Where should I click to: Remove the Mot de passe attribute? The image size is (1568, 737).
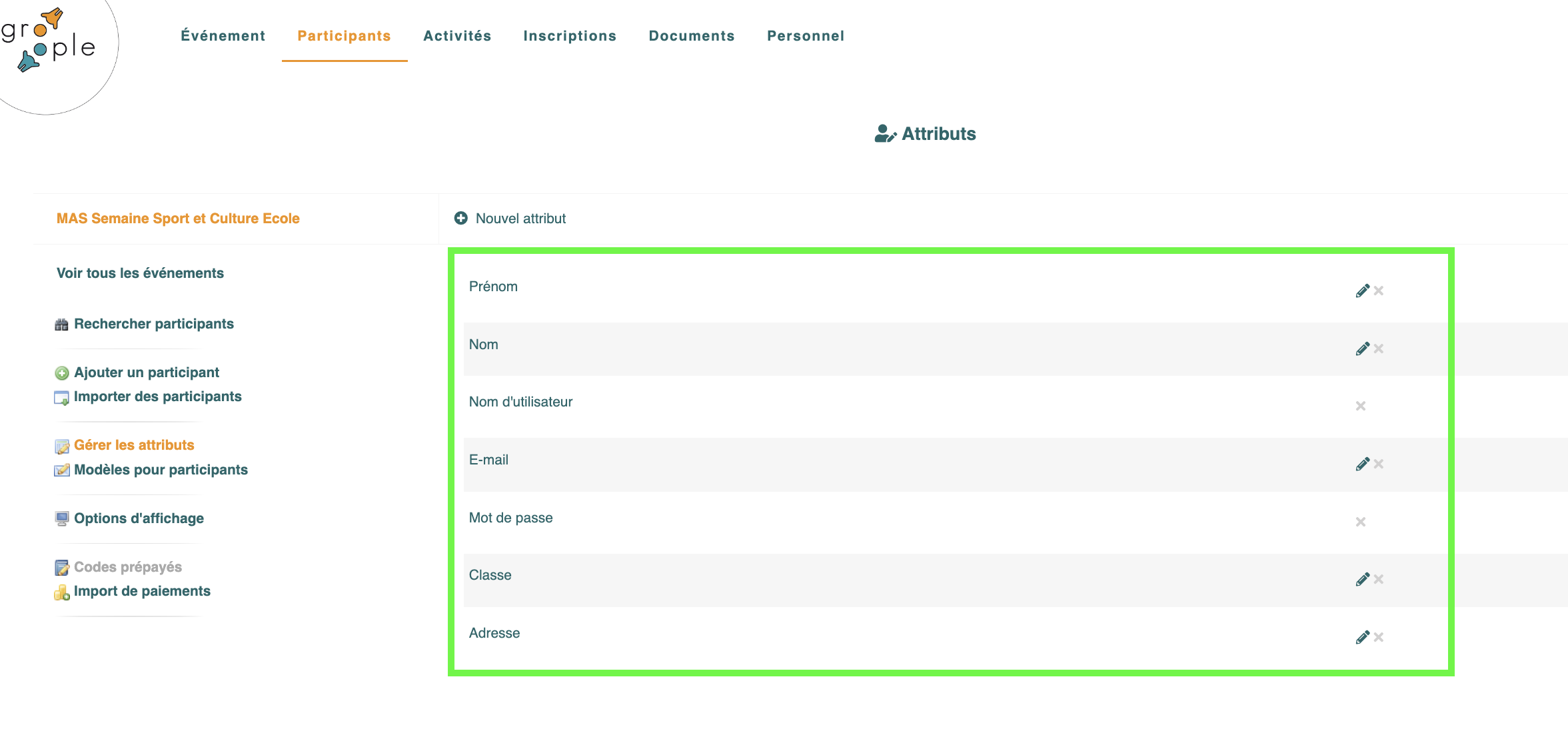pyautogui.click(x=1361, y=522)
